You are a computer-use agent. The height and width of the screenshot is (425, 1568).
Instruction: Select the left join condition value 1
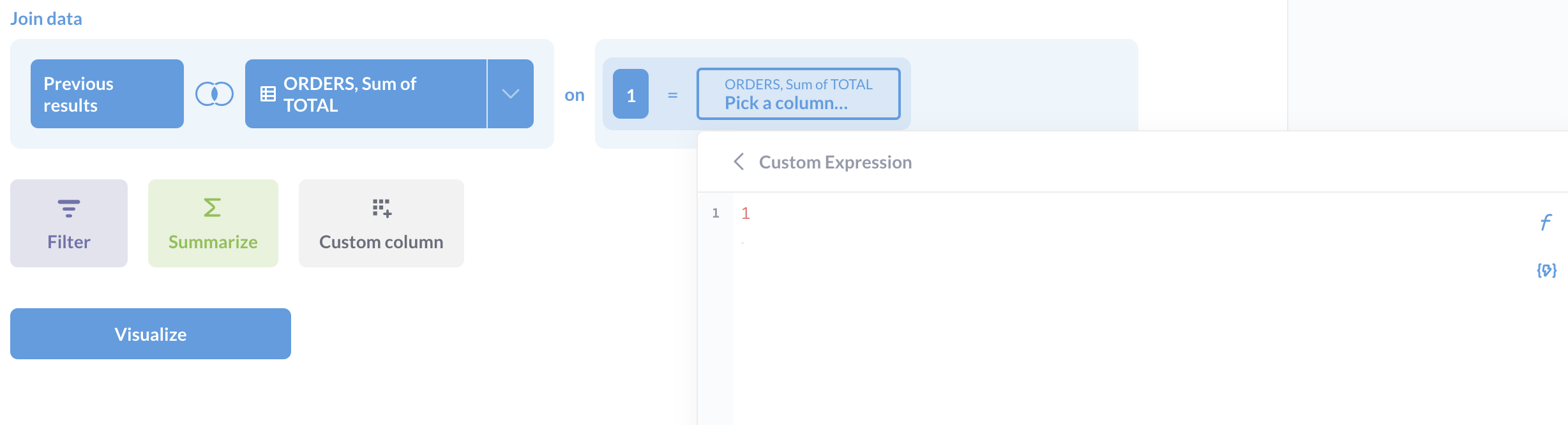(631, 95)
